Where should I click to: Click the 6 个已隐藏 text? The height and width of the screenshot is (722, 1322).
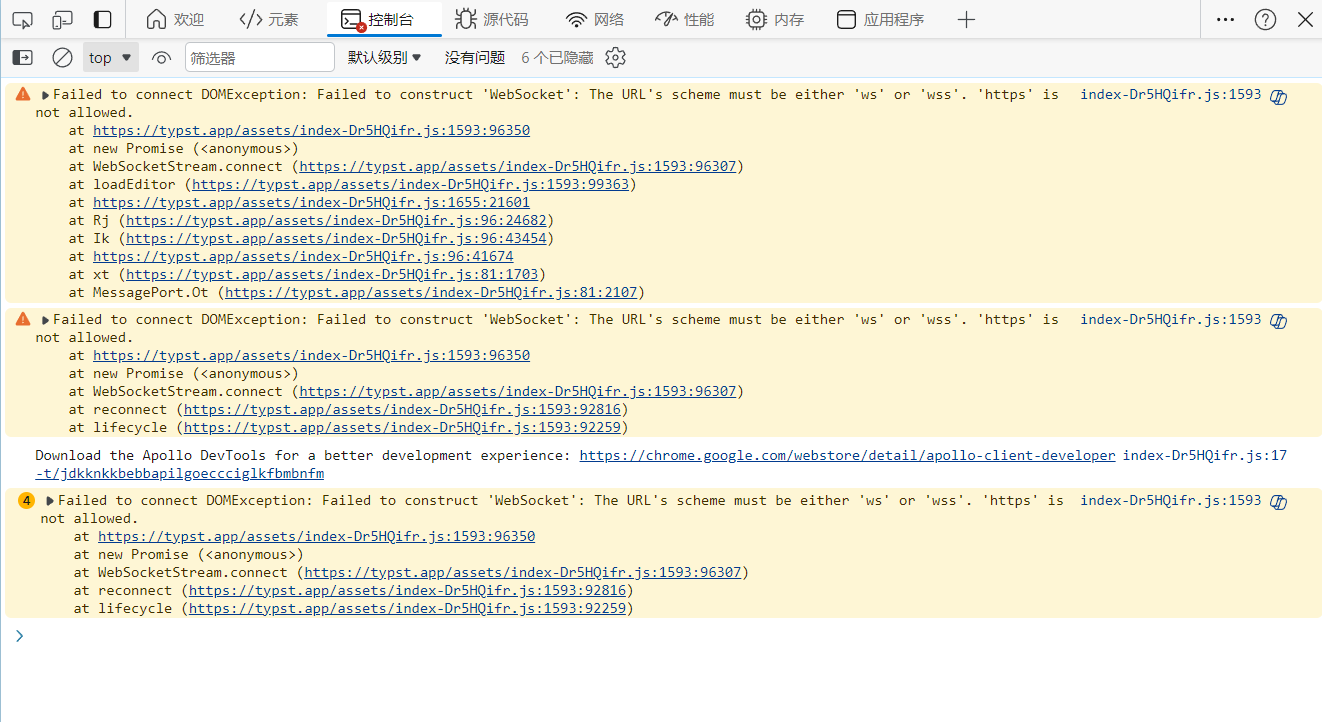[557, 57]
